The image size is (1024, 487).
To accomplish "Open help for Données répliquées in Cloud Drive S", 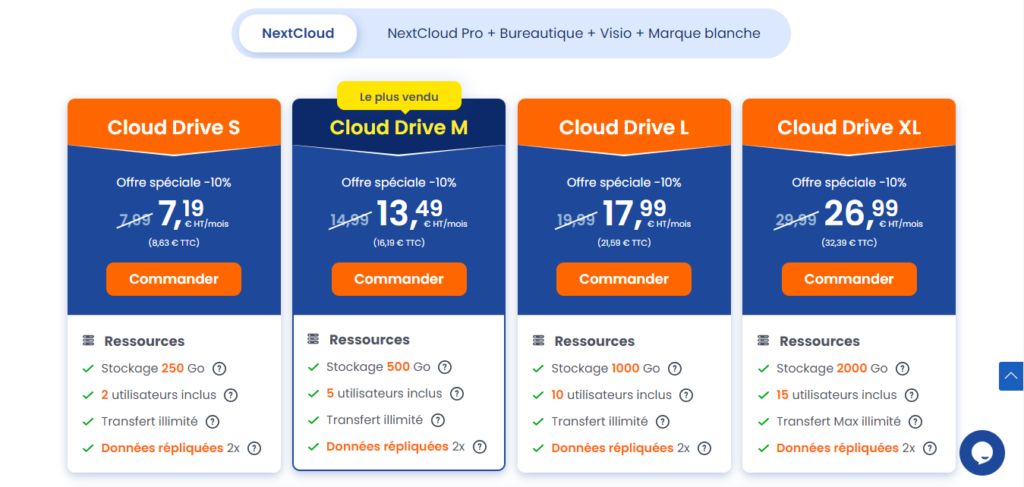I will (255, 448).
